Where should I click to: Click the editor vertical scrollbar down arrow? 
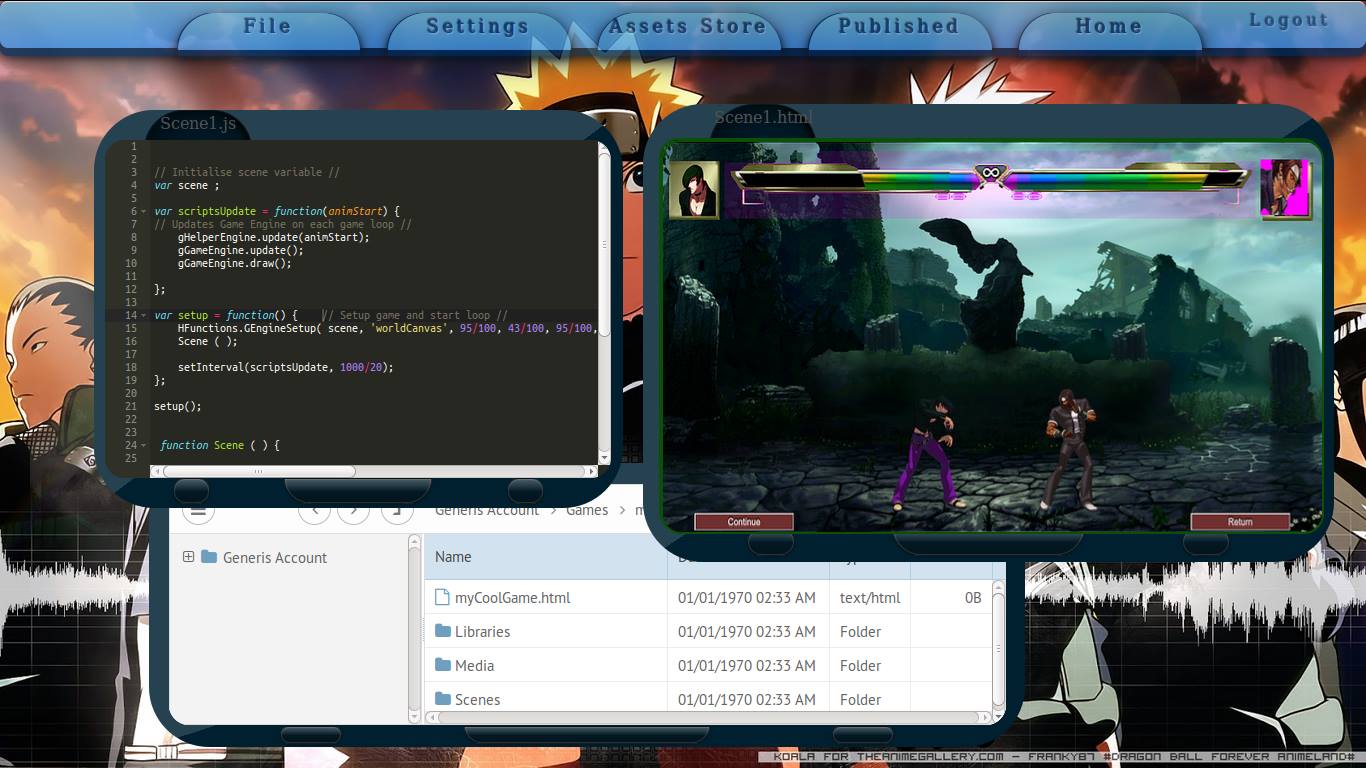click(x=604, y=457)
